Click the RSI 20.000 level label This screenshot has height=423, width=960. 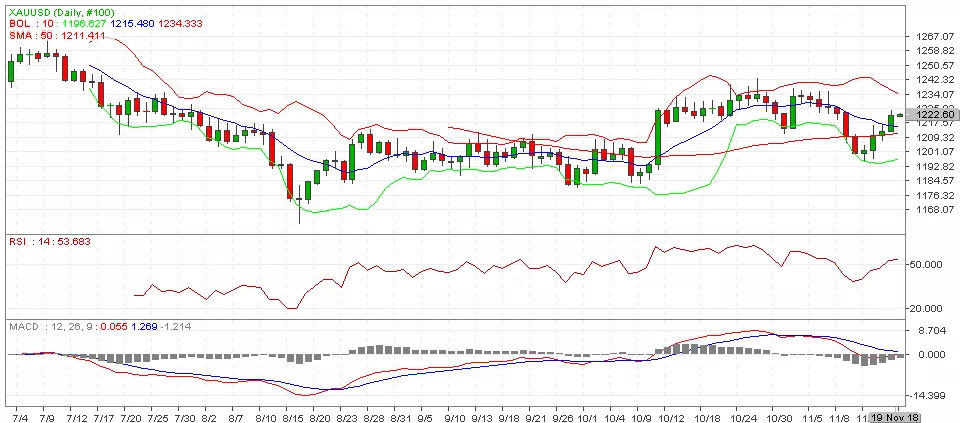coord(929,308)
